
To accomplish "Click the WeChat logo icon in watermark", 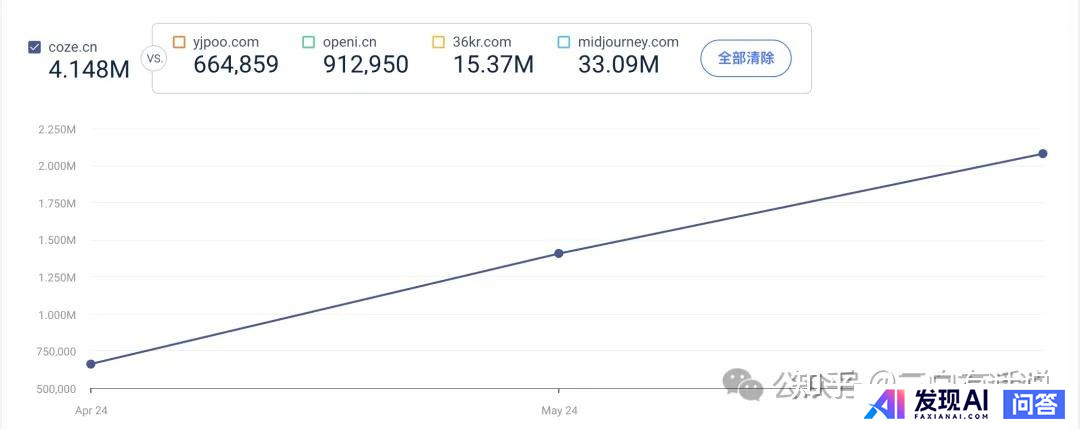I will tap(743, 382).
